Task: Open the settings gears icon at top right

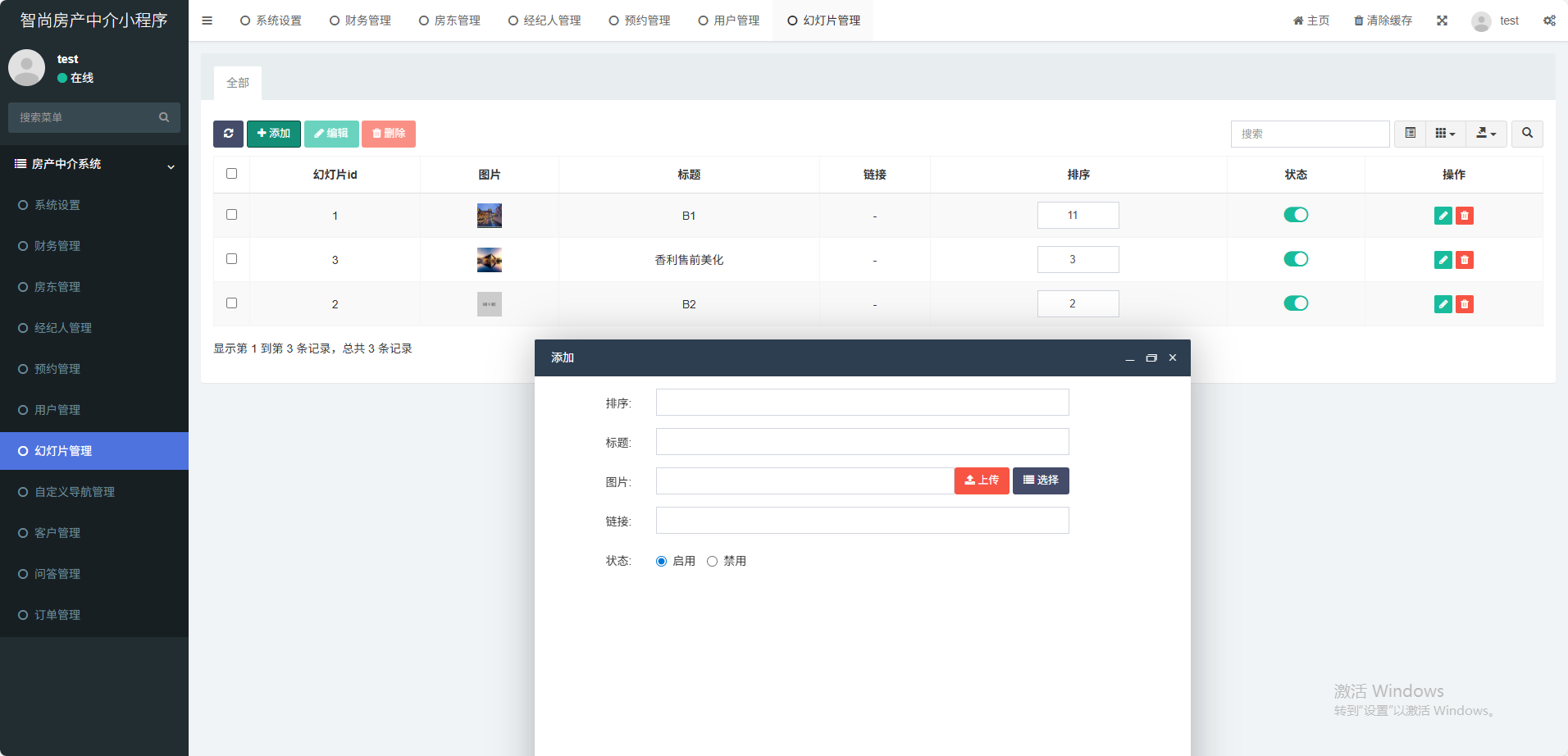Action: pos(1549,20)
